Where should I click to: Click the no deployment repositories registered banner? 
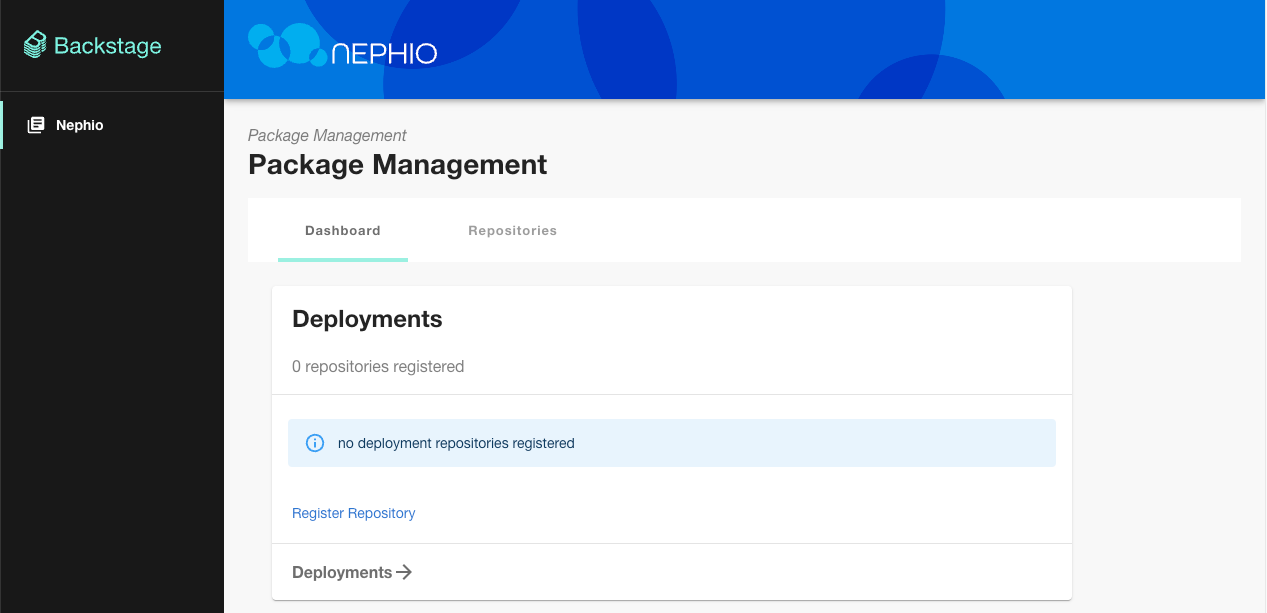672,442
